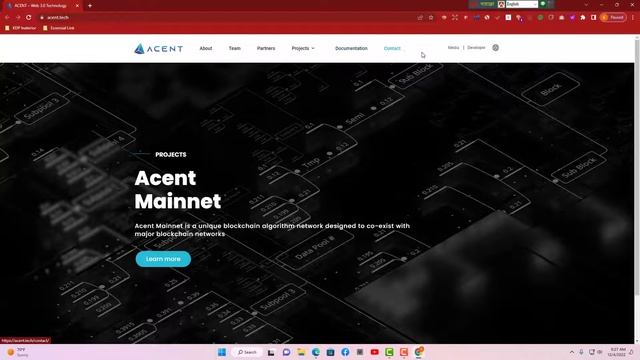
Task: Click the side panel icon in toolbar
Action: 593,18
